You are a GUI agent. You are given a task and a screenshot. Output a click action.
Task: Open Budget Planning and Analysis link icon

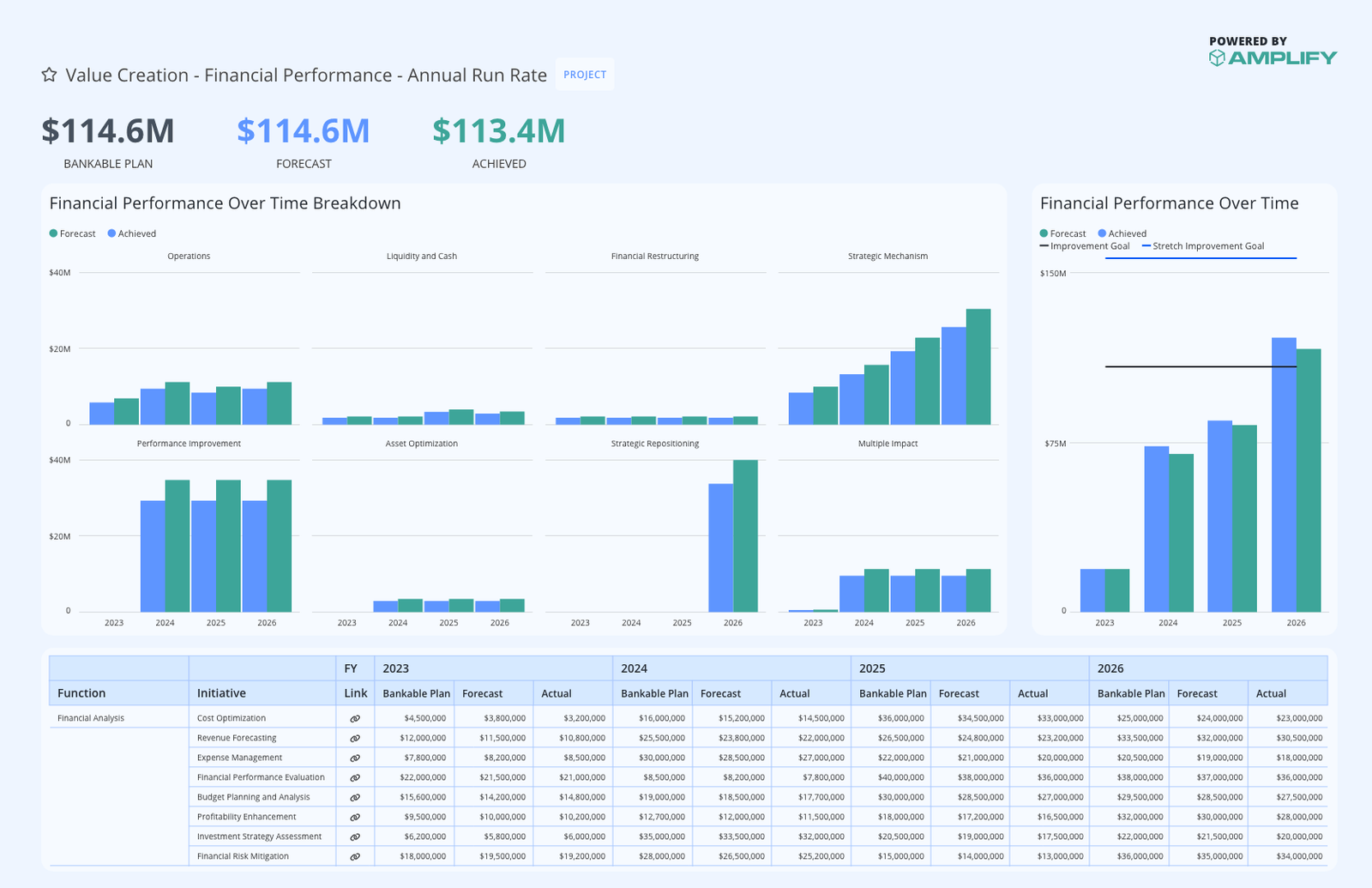[355, 797]
